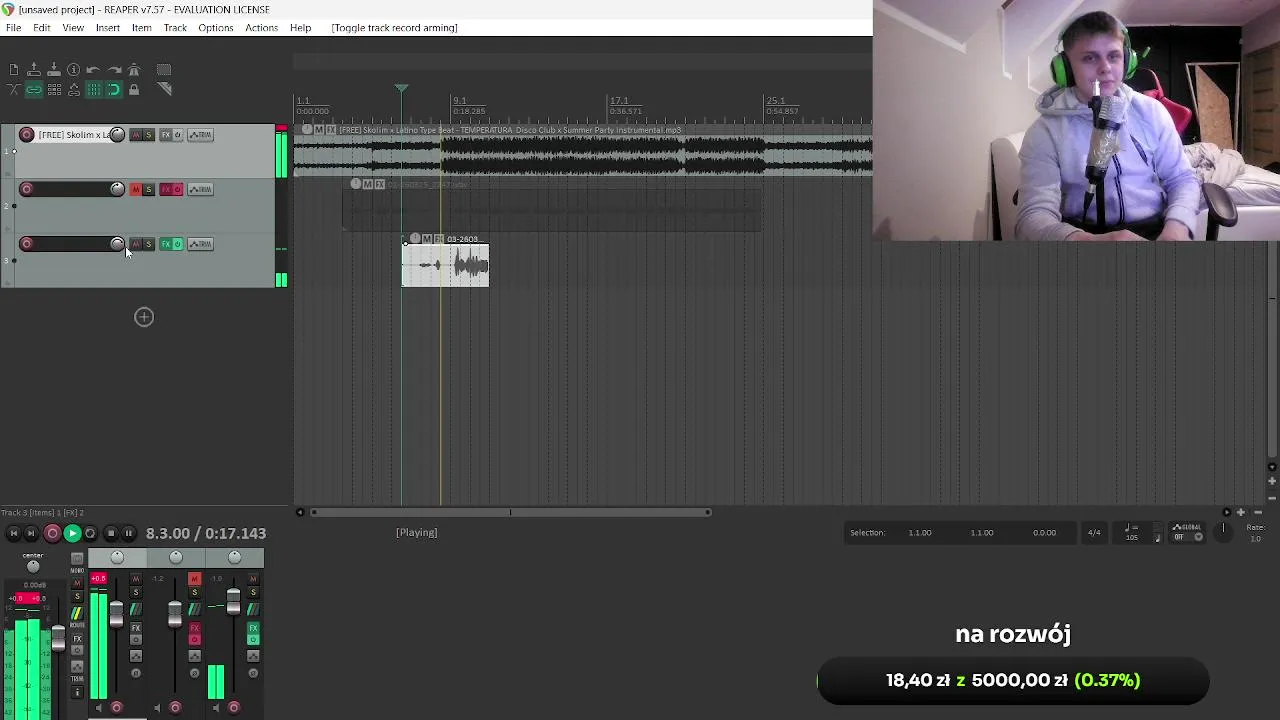Click the 4/4 time signature field
Screen dimensions: 1280x720
click(x=1094, y=533)
